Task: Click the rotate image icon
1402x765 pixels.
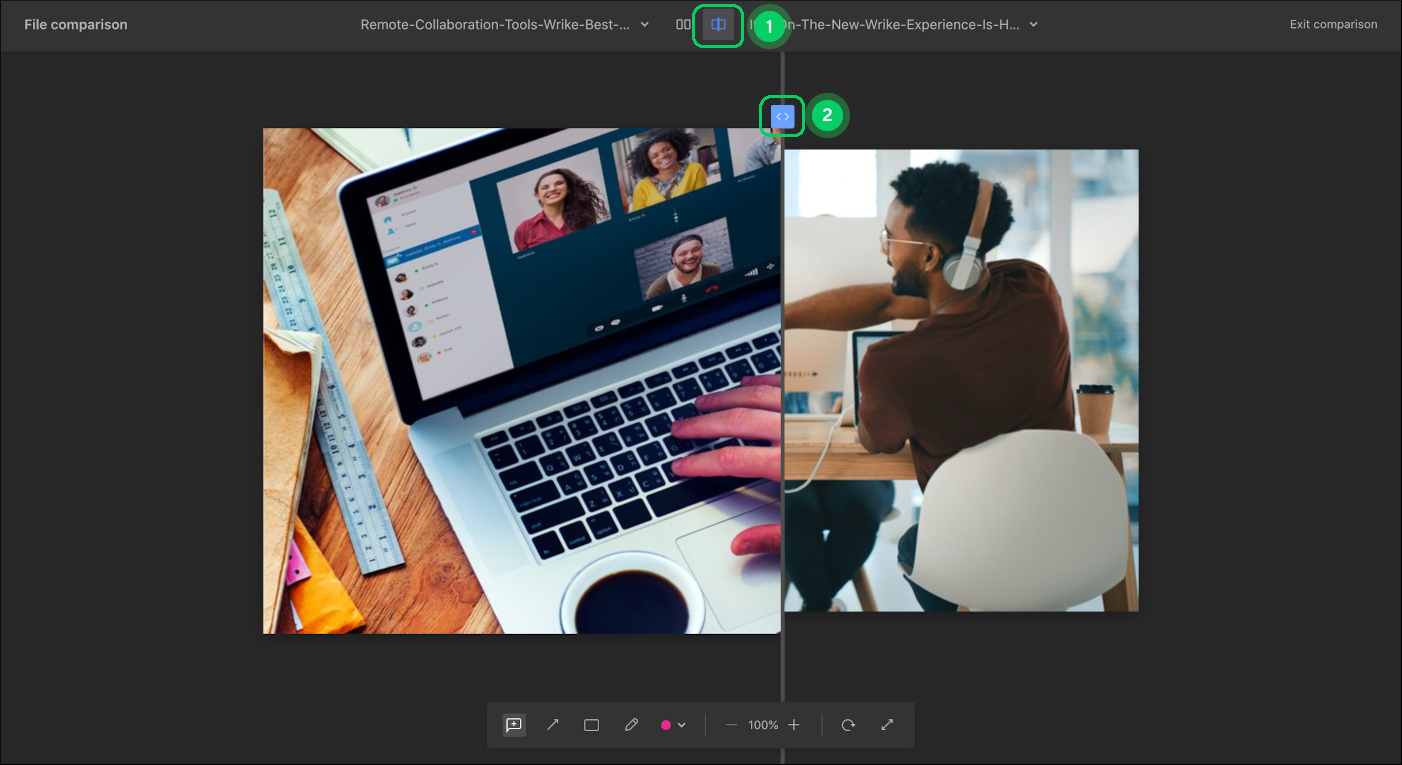Action: coord(848,725)
